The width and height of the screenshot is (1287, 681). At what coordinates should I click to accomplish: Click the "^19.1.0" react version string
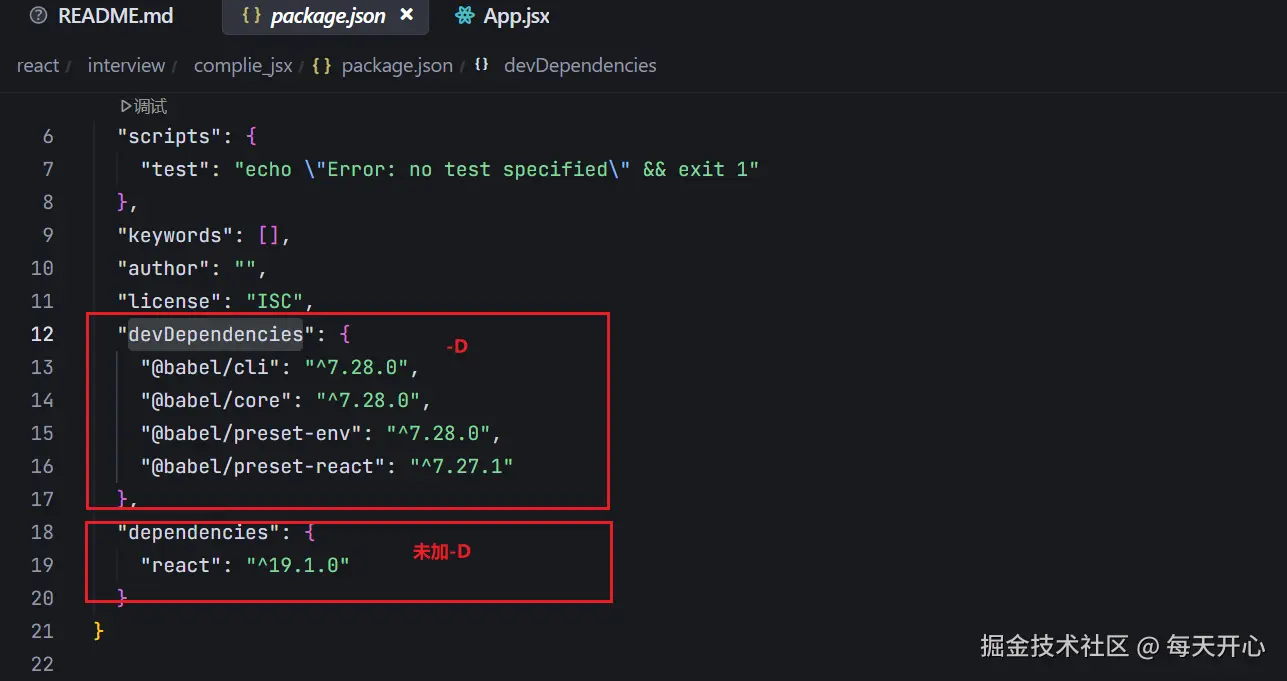tap(298, 565)
